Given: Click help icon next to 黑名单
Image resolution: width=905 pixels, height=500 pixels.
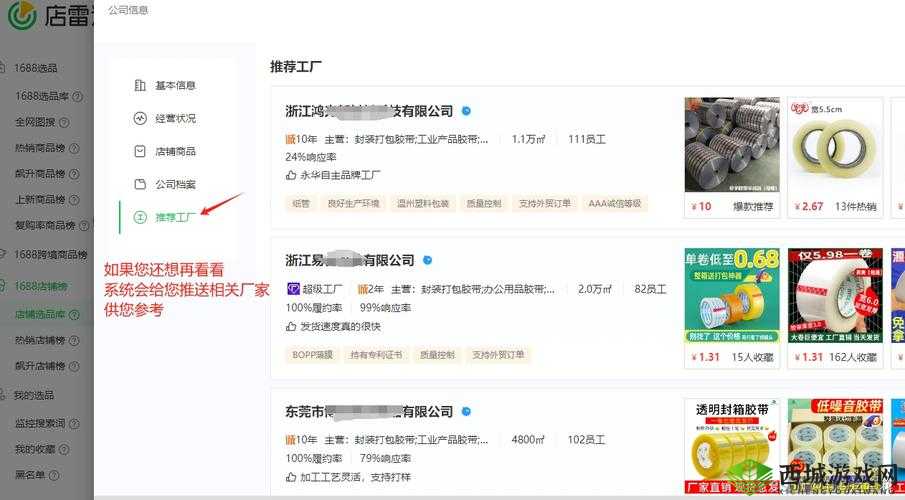Looking at the screenshot, I should (x=54, y=475).
